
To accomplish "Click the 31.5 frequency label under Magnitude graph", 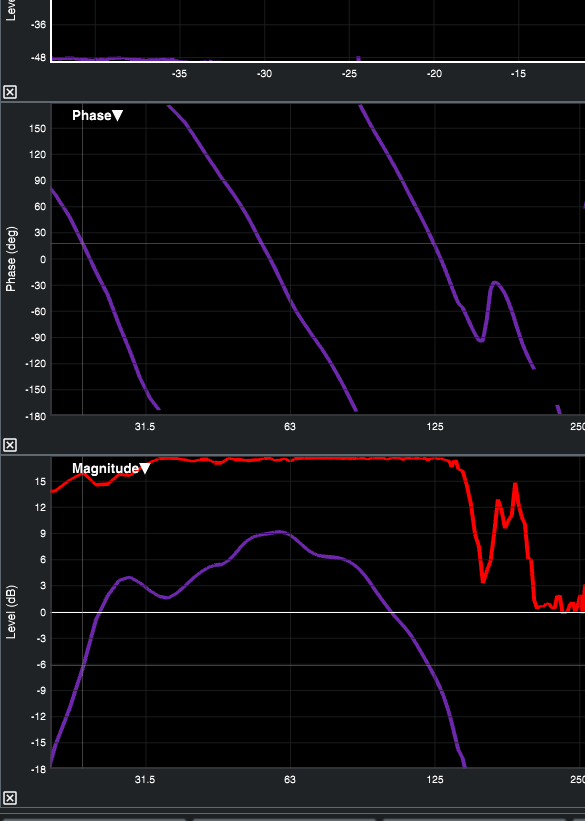I will tap(145, 780).
